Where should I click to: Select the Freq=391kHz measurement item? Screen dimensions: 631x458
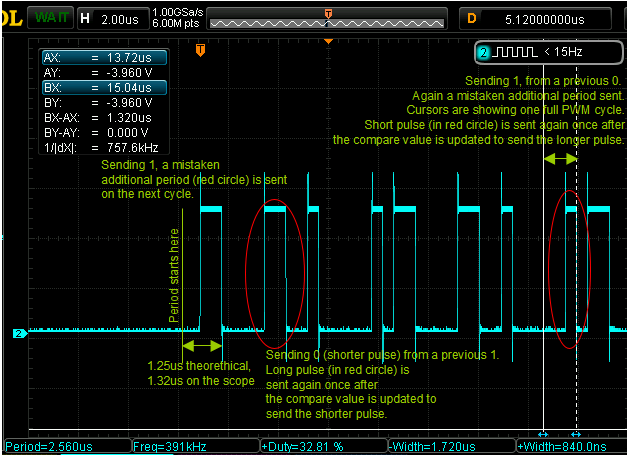point(195,446)
